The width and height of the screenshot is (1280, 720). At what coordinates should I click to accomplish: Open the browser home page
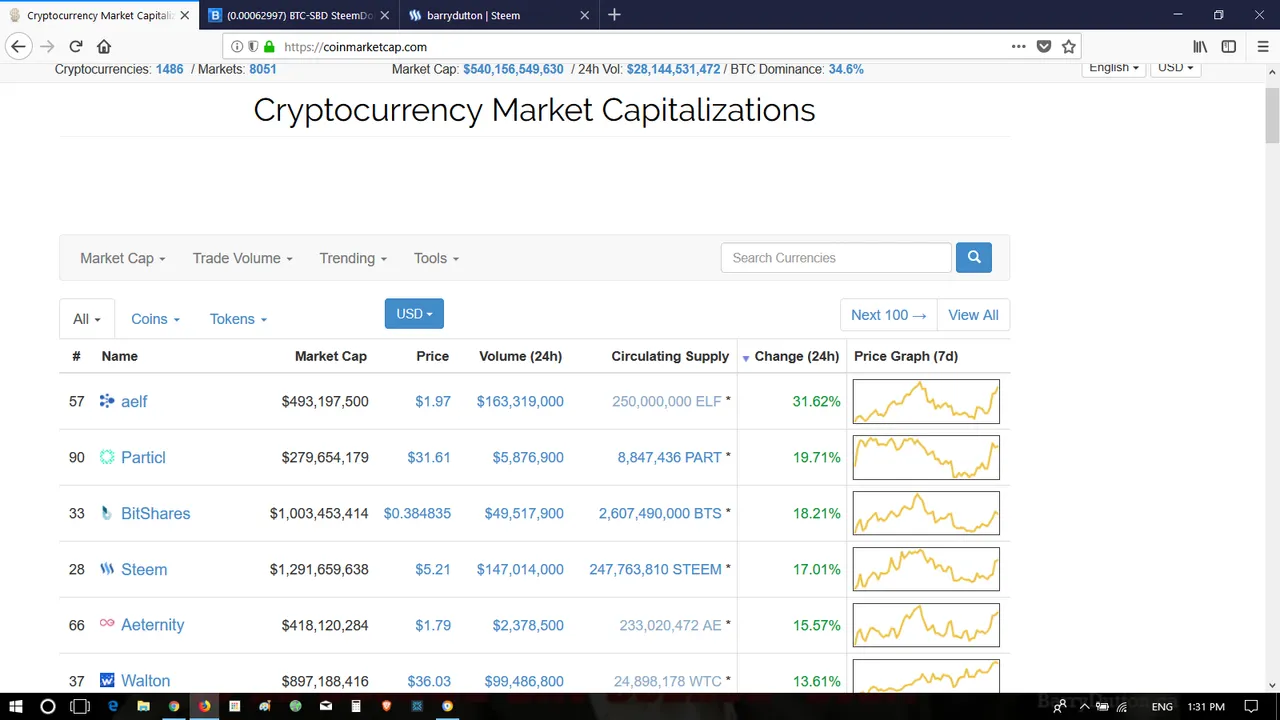[x=104, y=46]
